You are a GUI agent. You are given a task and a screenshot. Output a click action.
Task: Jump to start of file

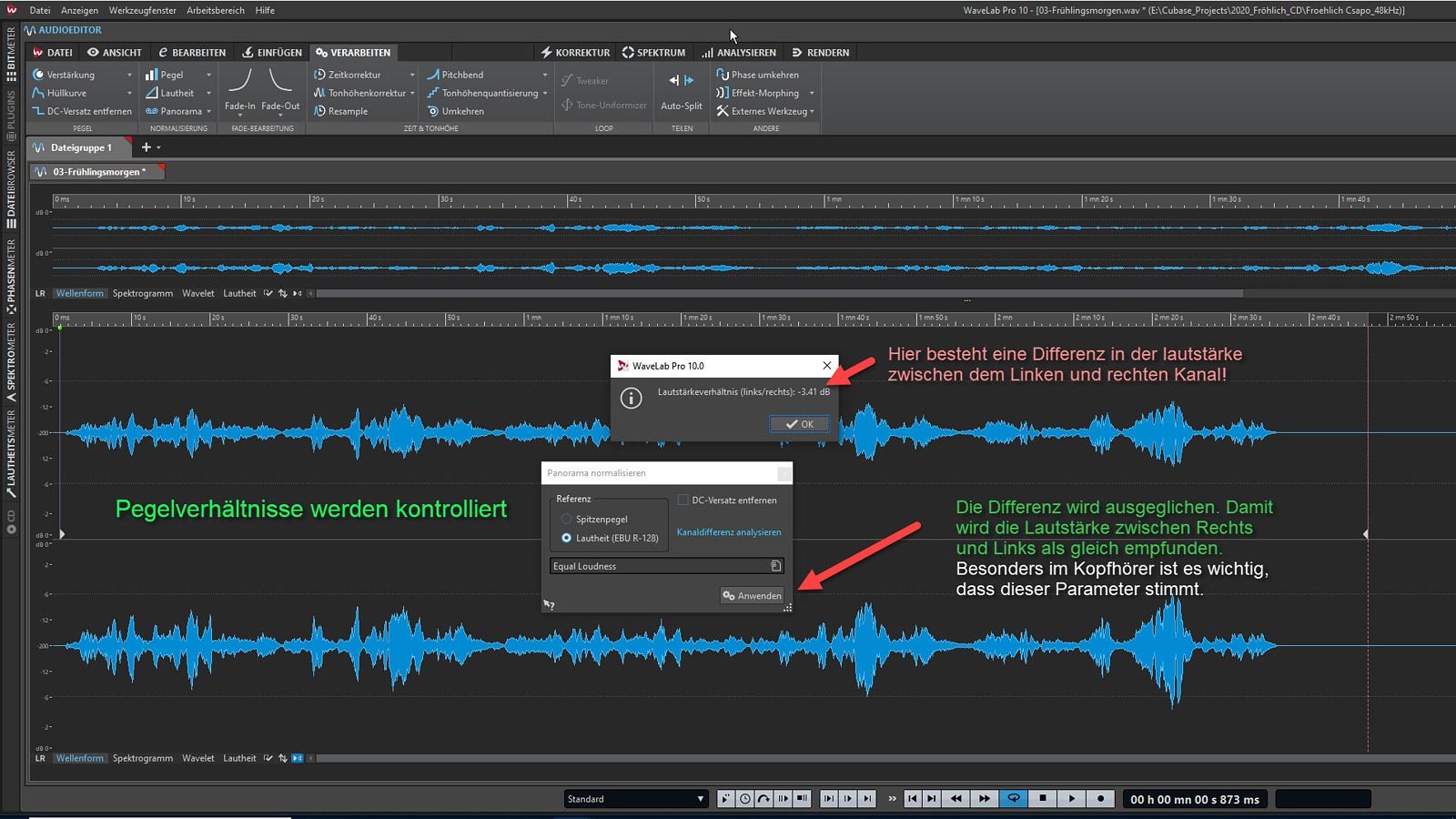[x=913, y=799]
